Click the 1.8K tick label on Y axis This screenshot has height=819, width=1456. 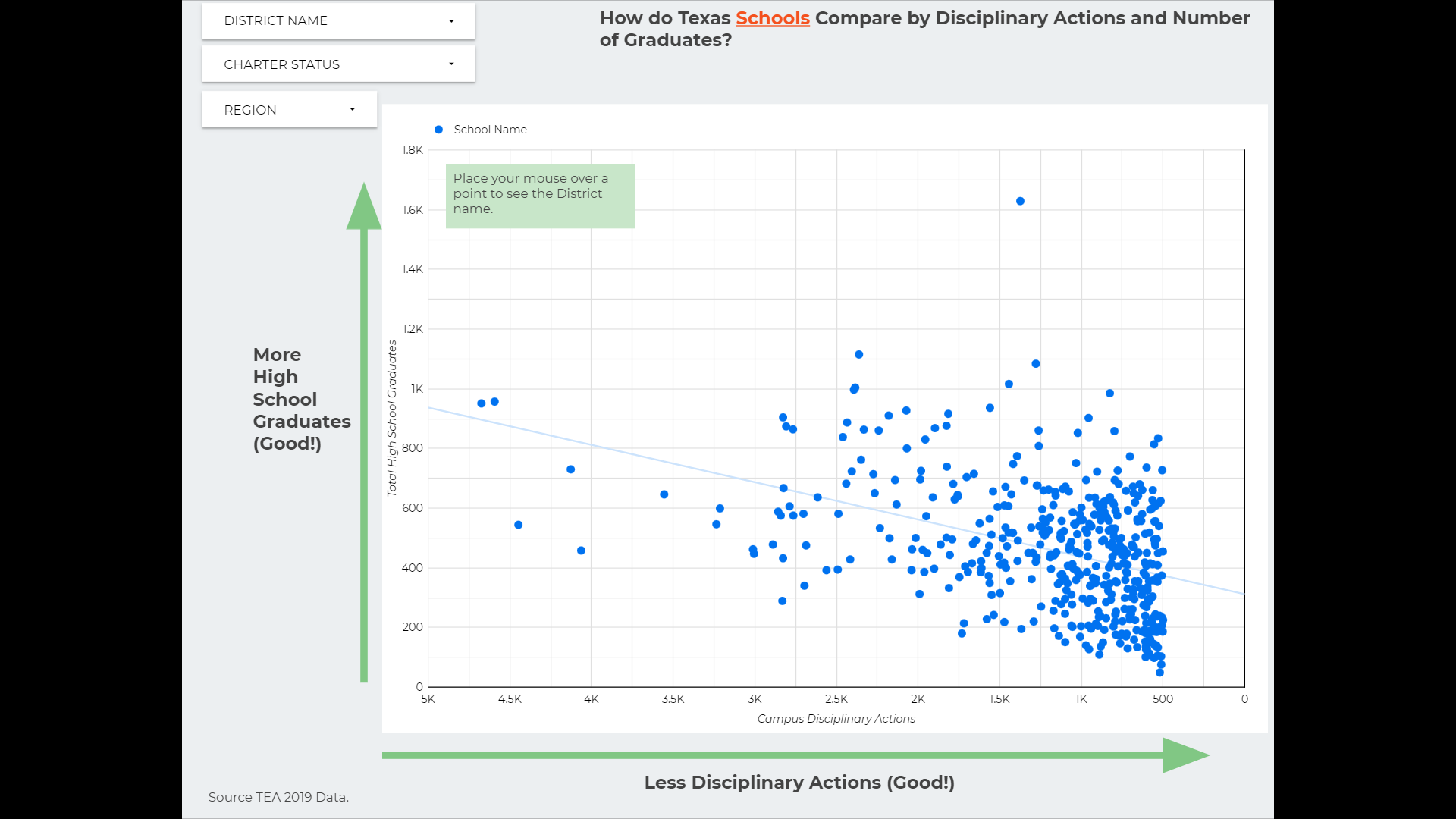[x=413, y=150]
